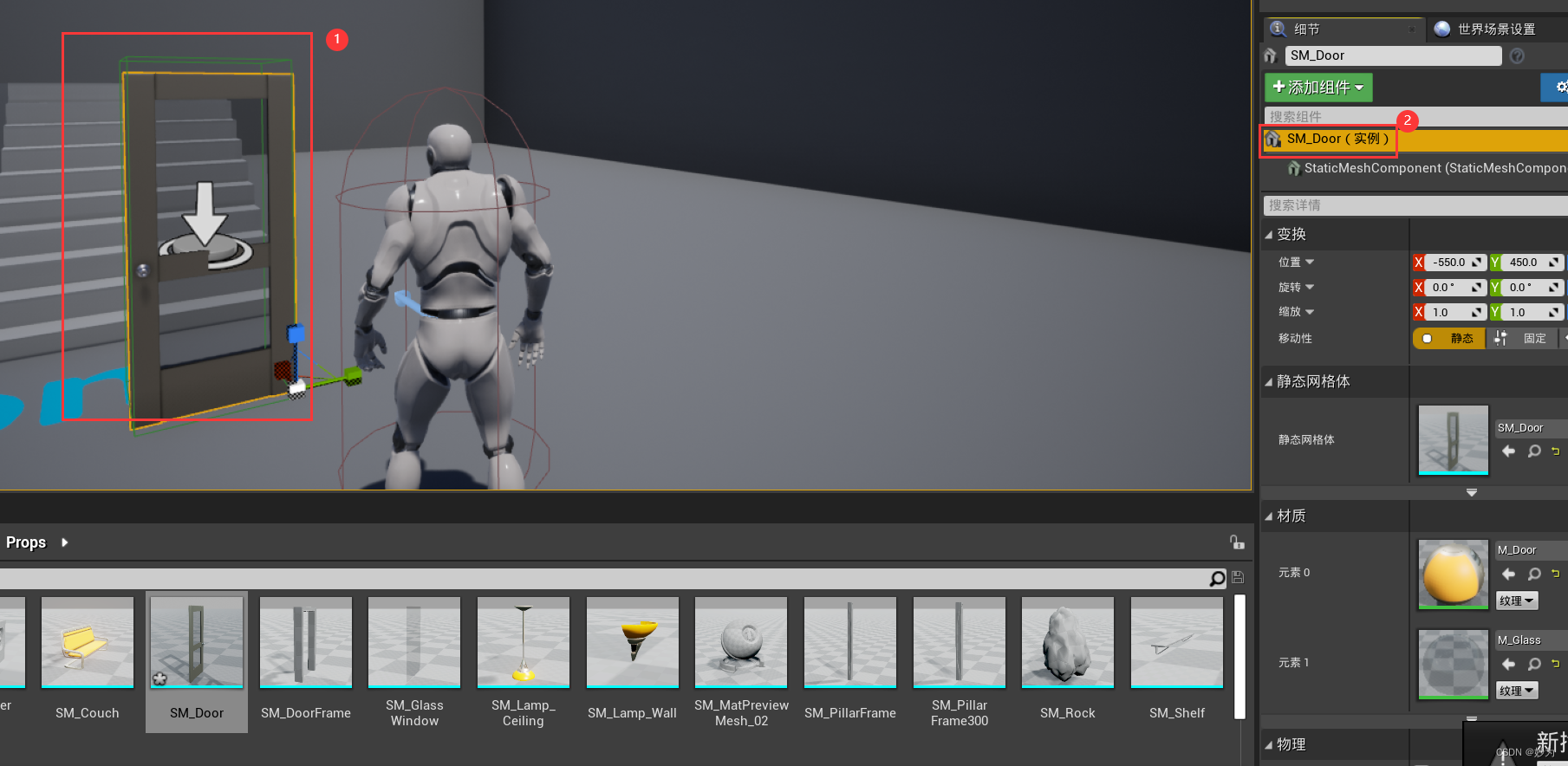Click the M_Door material preview sphere
Viewport: 1568px width, 766px height.
point(1454,574)
